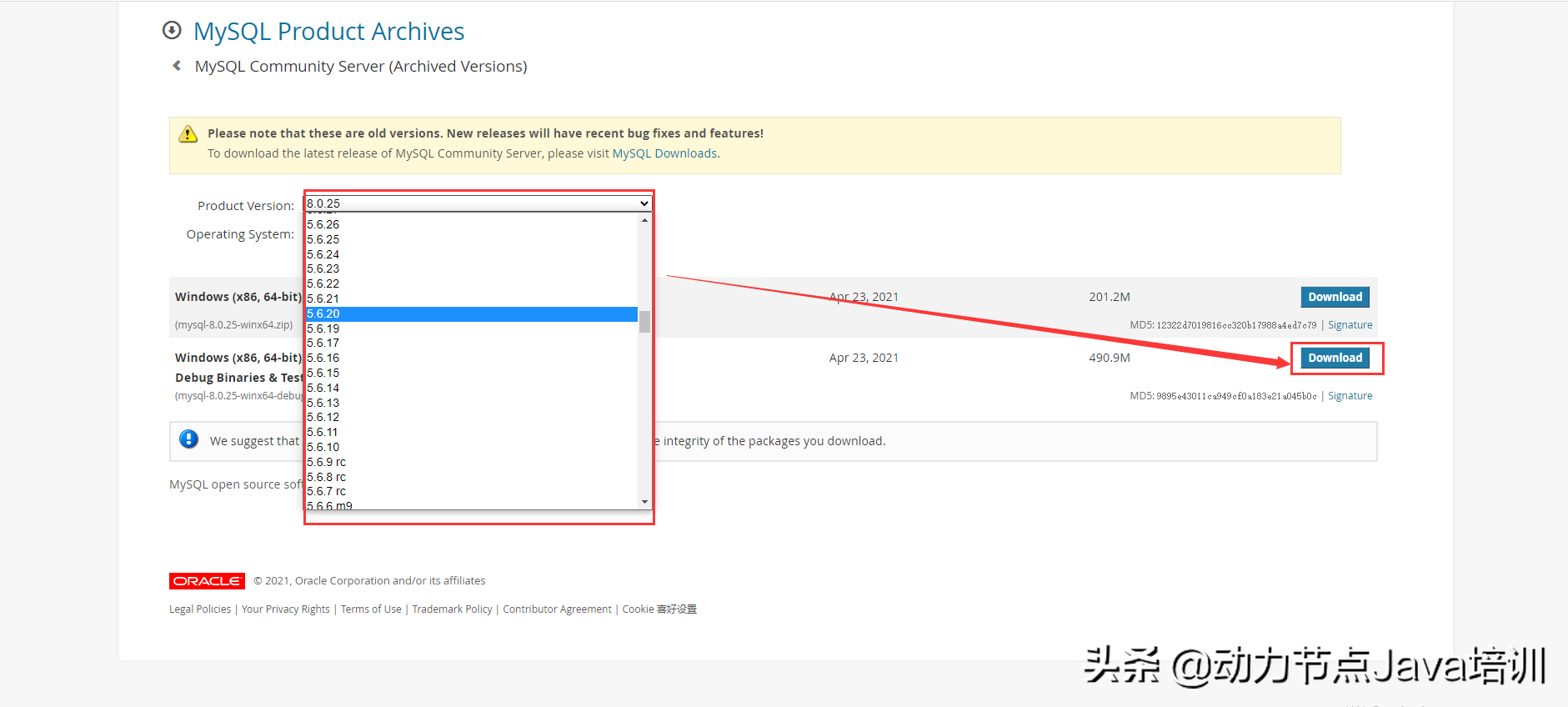Choose version 5.6.22 in dropdown list
This screenshot has width=1568, height=707.
pyautogui.click(x=471, y=283)
